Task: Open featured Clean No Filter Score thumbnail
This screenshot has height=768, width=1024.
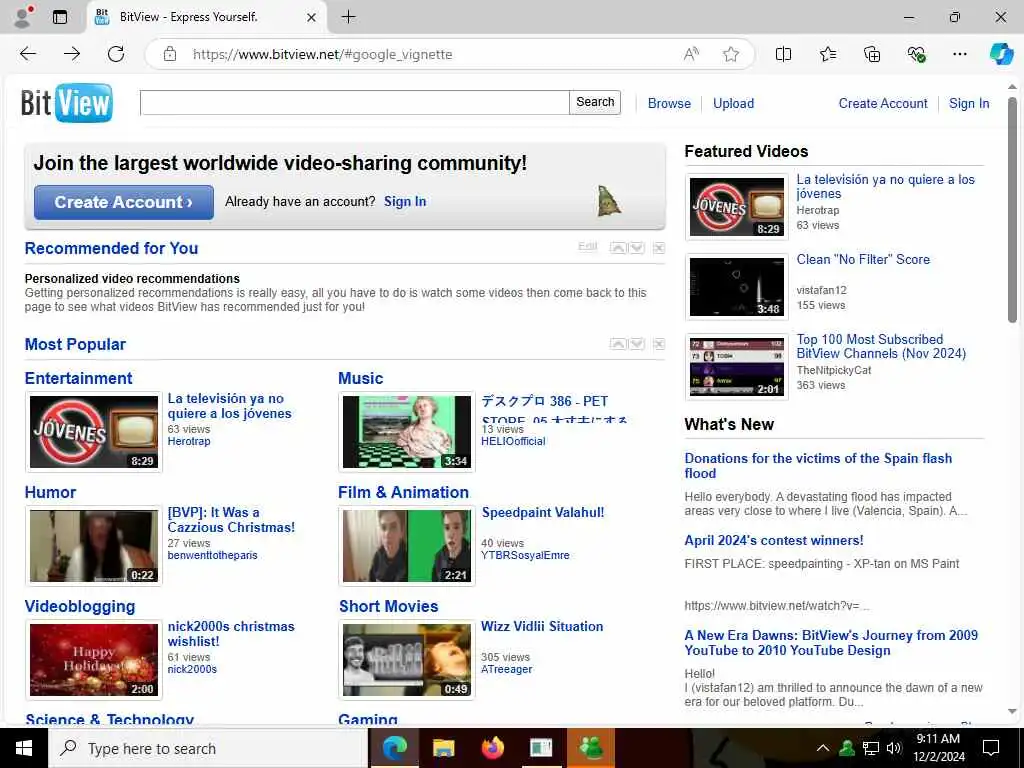Action: click(737, 287)
